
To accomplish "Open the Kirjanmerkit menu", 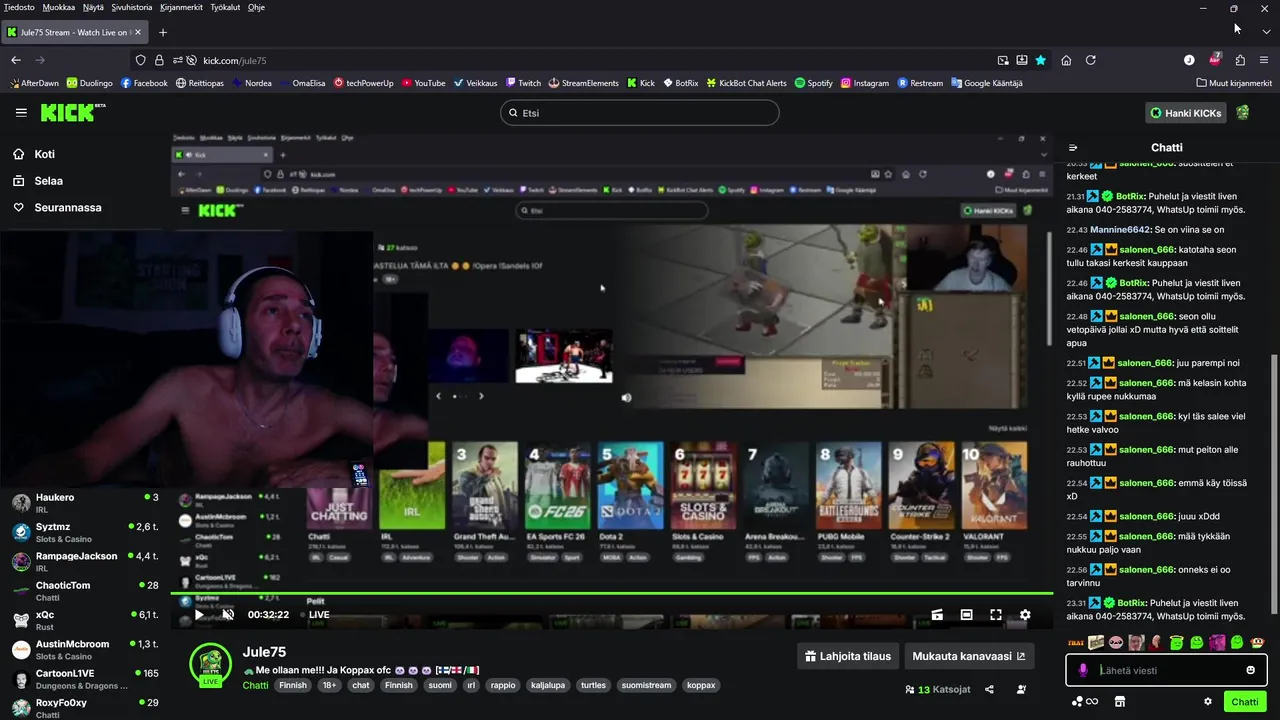I will [x=181, y=7].
